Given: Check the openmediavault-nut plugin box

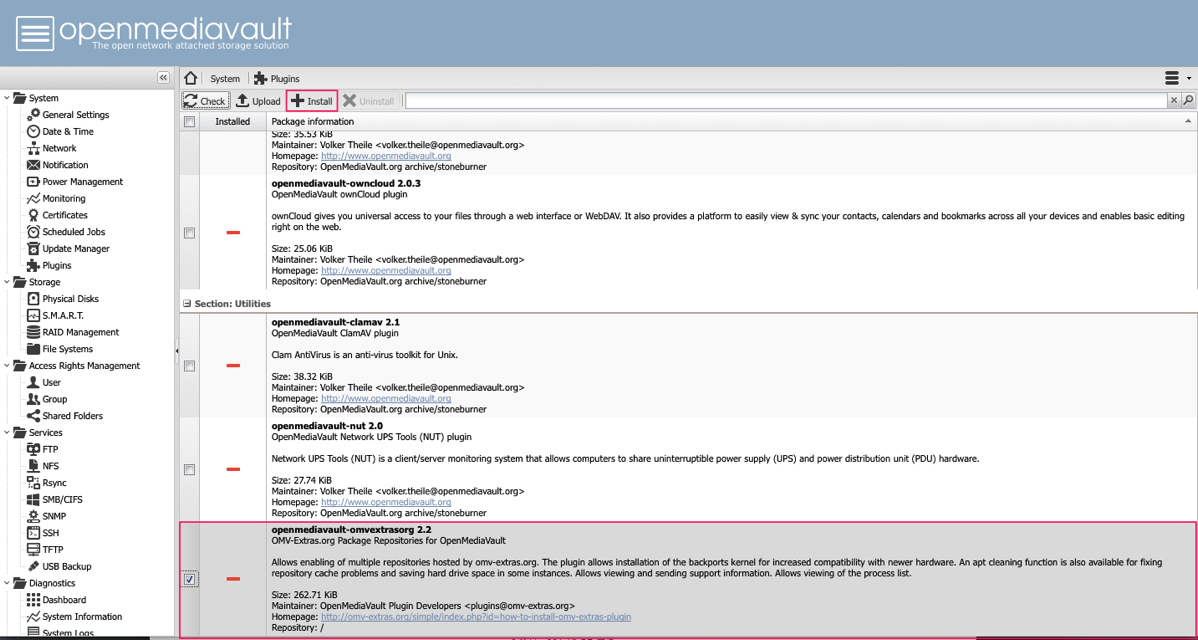Looking at the screenshot, I should pos(189,469).
